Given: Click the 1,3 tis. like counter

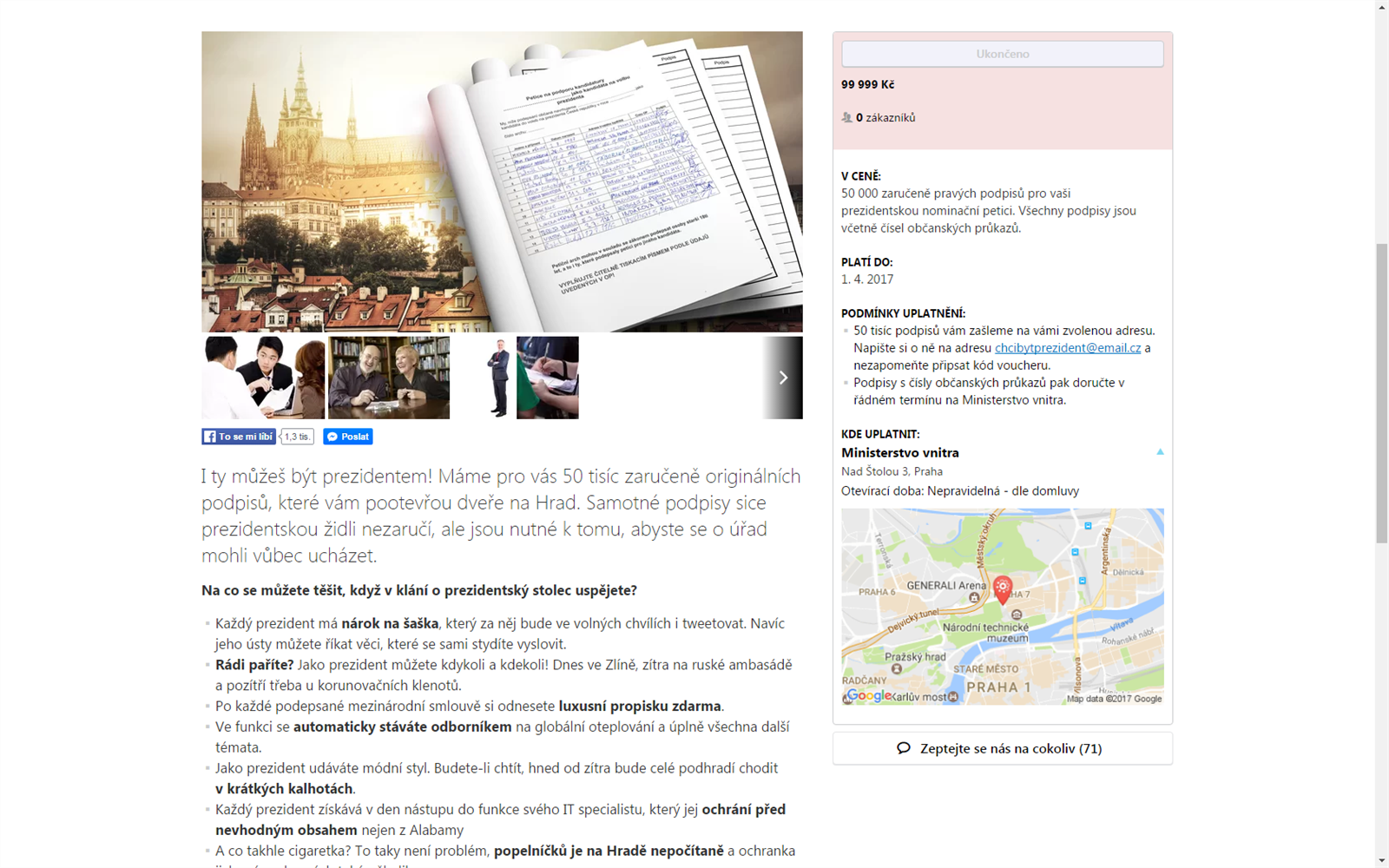Looking at the screenshot, I should tap(297, 437).
